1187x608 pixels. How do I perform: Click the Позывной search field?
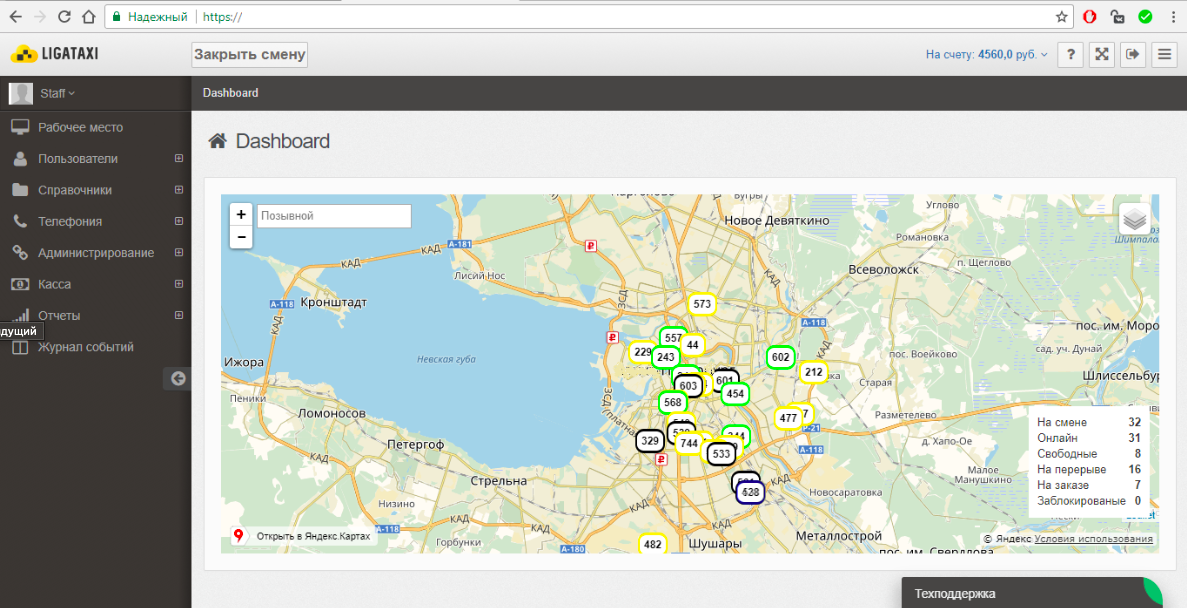point(334,216)
